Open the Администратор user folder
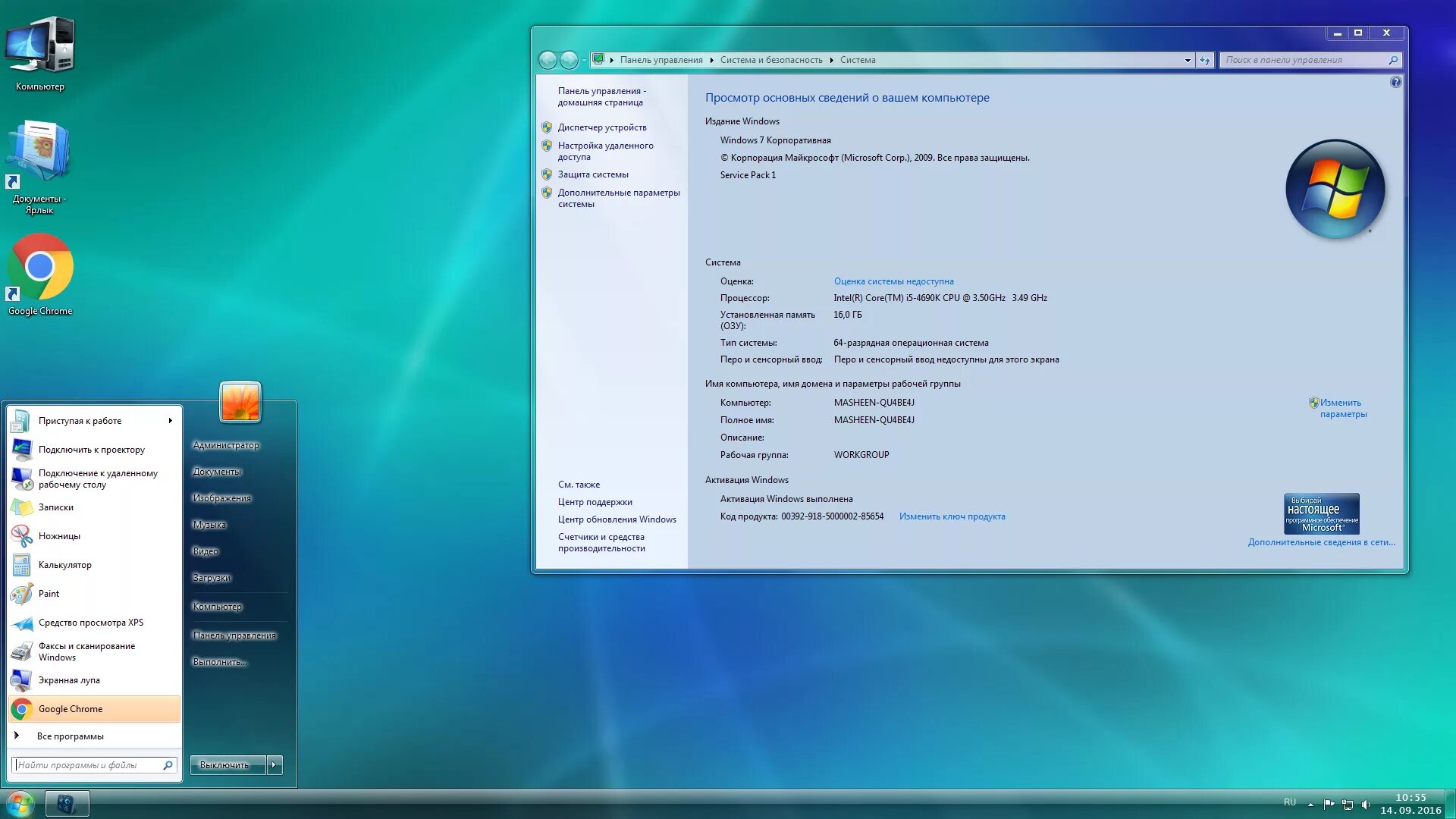1456x819 pixels. point(226,446)
